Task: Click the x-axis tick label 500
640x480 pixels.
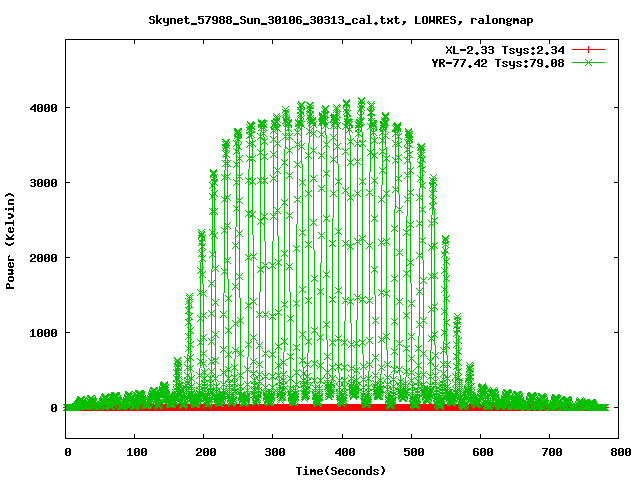Action: pyautogui.click(x=413, y=452)
